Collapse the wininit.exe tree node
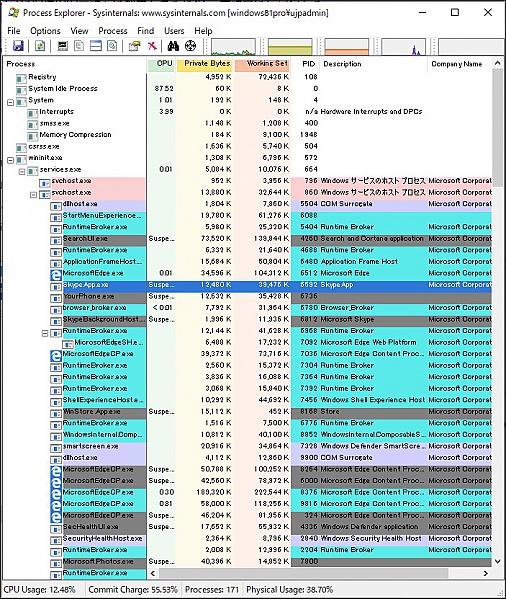The height and width of the screenshot is (599, 506). point(11,159)
